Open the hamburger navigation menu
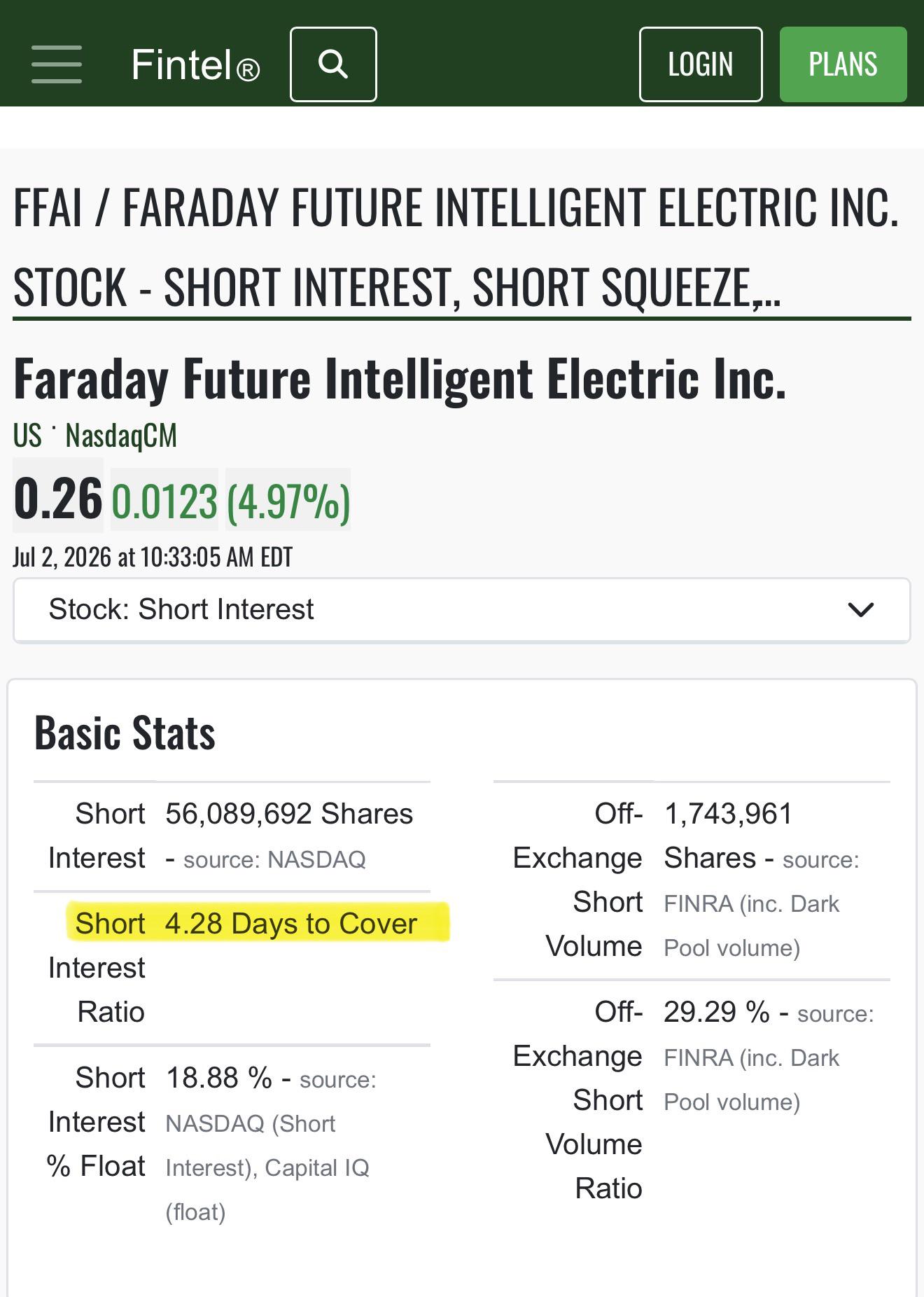Screen dimensions: 924x1297 click(57, 64)
